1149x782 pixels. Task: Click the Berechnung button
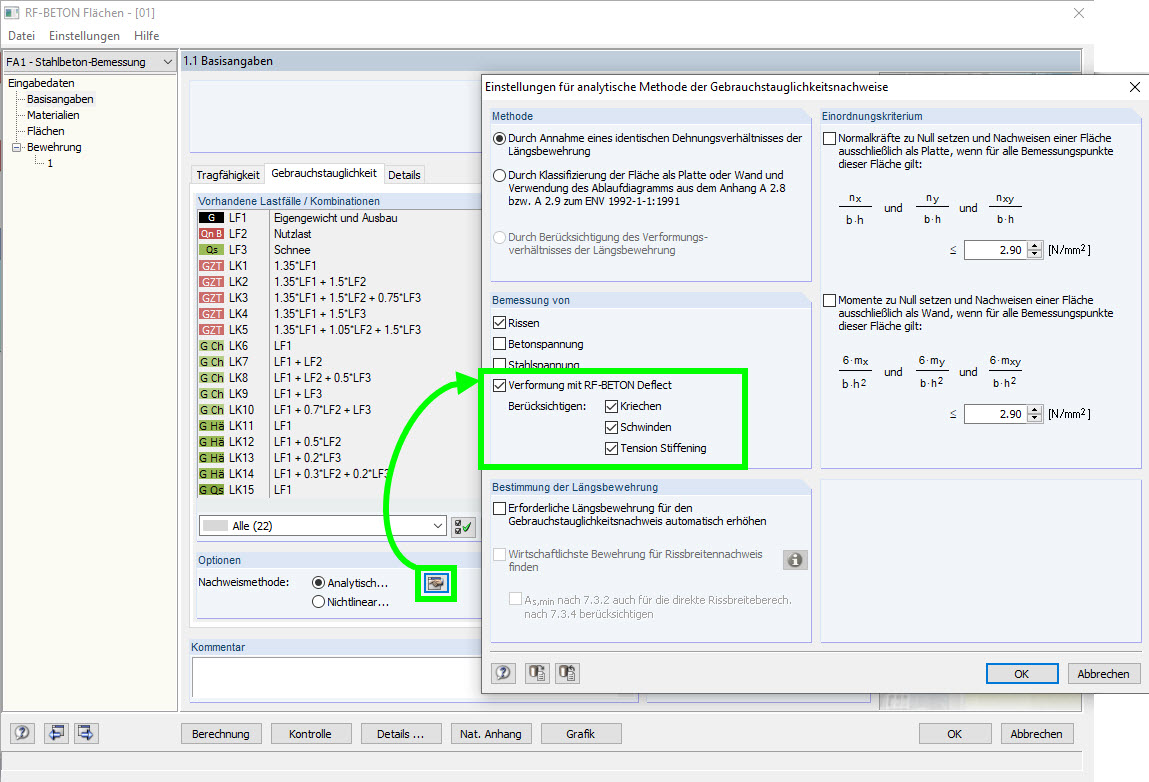tap(221, 733)
